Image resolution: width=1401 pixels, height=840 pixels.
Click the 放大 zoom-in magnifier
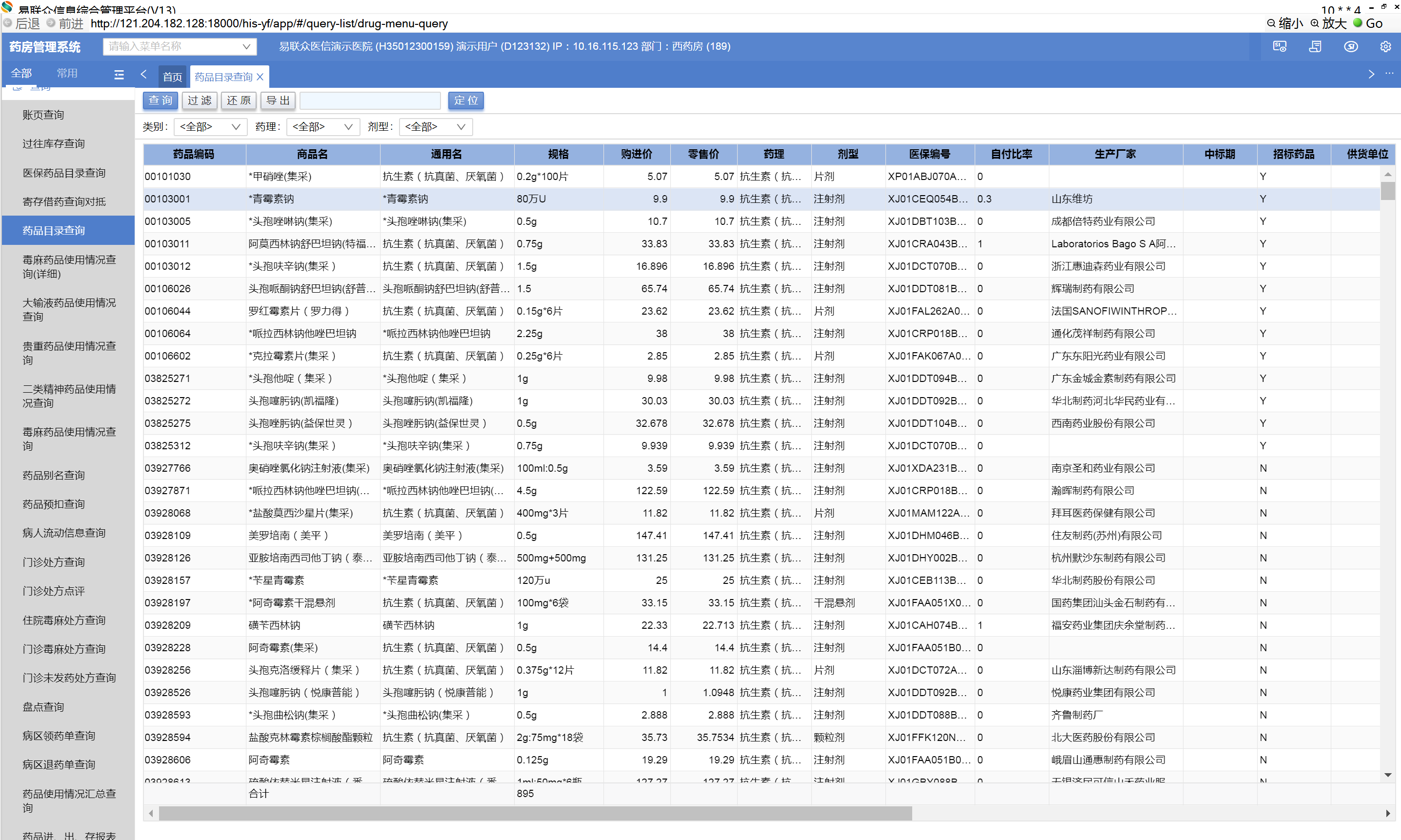(x=1315, y=23)
